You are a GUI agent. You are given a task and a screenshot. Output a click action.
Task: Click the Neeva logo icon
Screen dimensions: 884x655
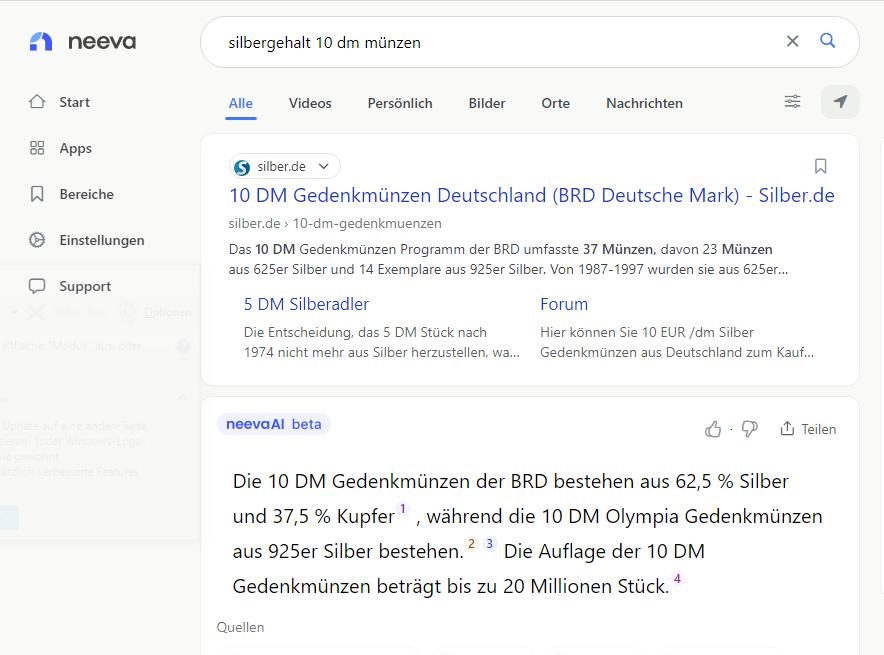pyautogui.click(x=41, y=42)
